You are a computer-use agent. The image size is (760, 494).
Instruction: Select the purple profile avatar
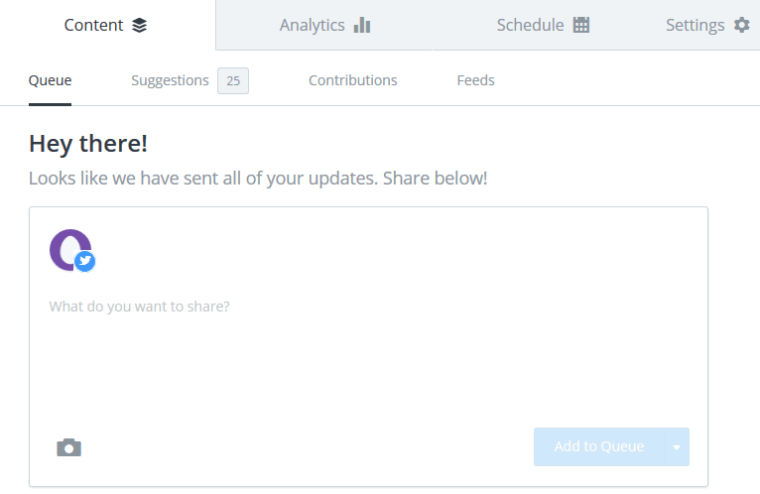tap(68, 249)
